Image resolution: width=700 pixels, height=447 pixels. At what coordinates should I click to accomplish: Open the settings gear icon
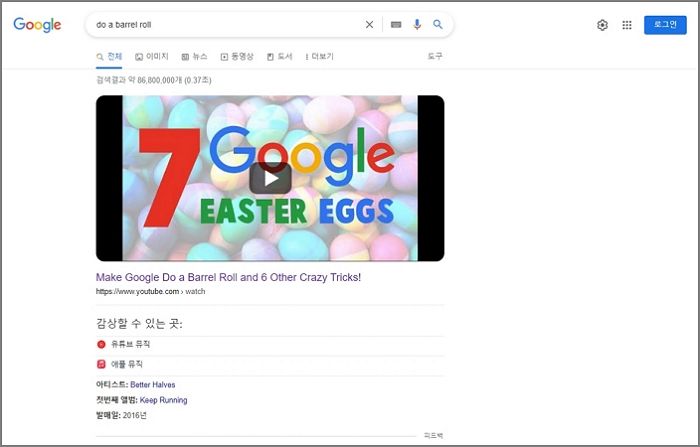(602, 25)
